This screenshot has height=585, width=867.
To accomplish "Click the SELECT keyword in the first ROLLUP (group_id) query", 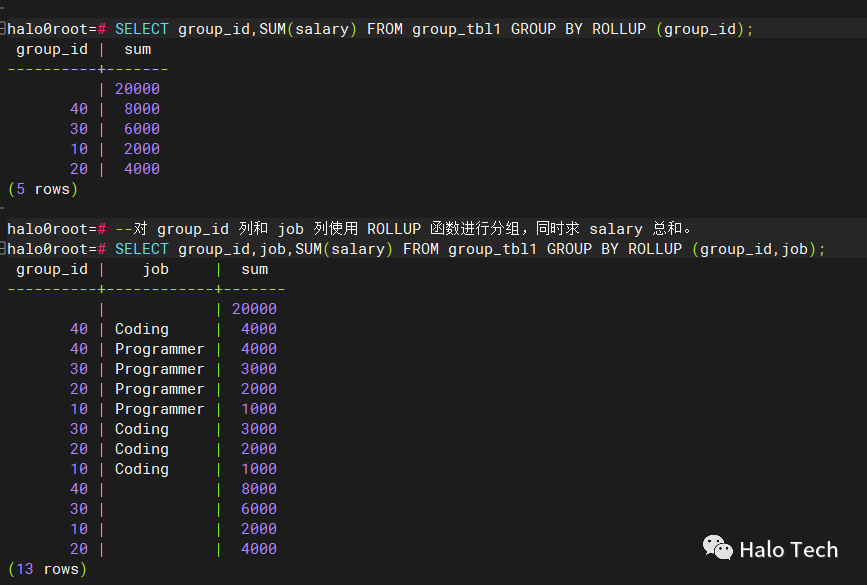I will 142,29.
